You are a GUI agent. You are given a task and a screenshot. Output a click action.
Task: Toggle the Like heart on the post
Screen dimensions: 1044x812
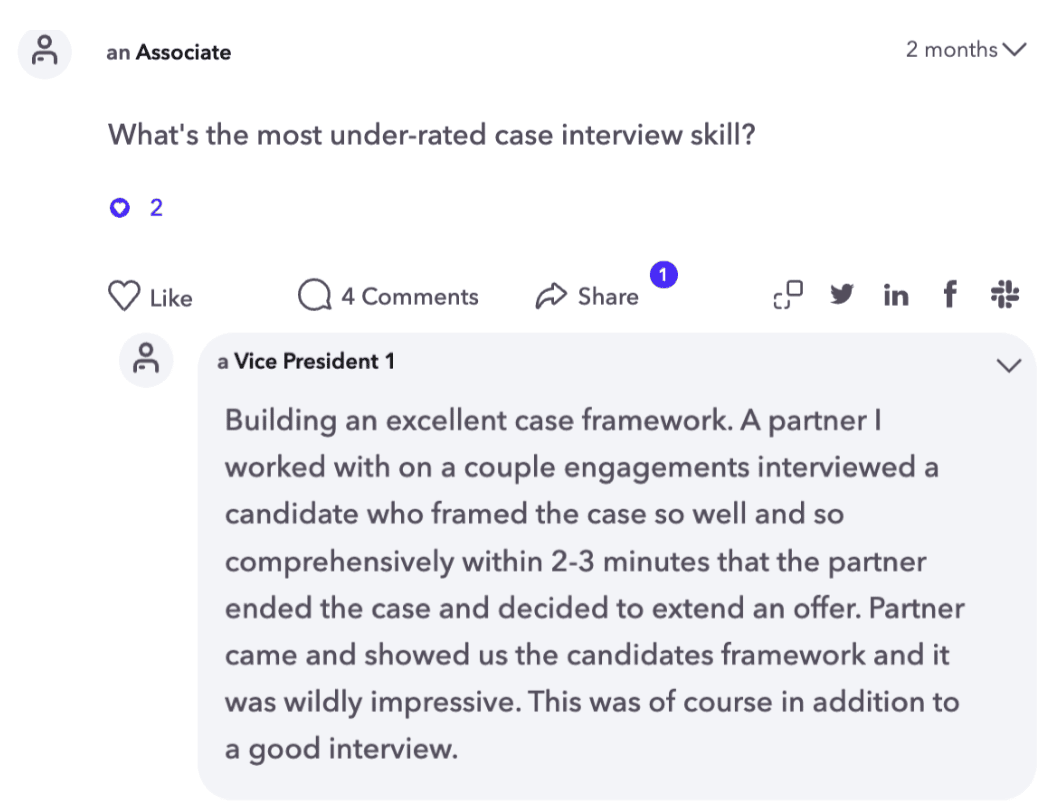click(x=123, y=297)
